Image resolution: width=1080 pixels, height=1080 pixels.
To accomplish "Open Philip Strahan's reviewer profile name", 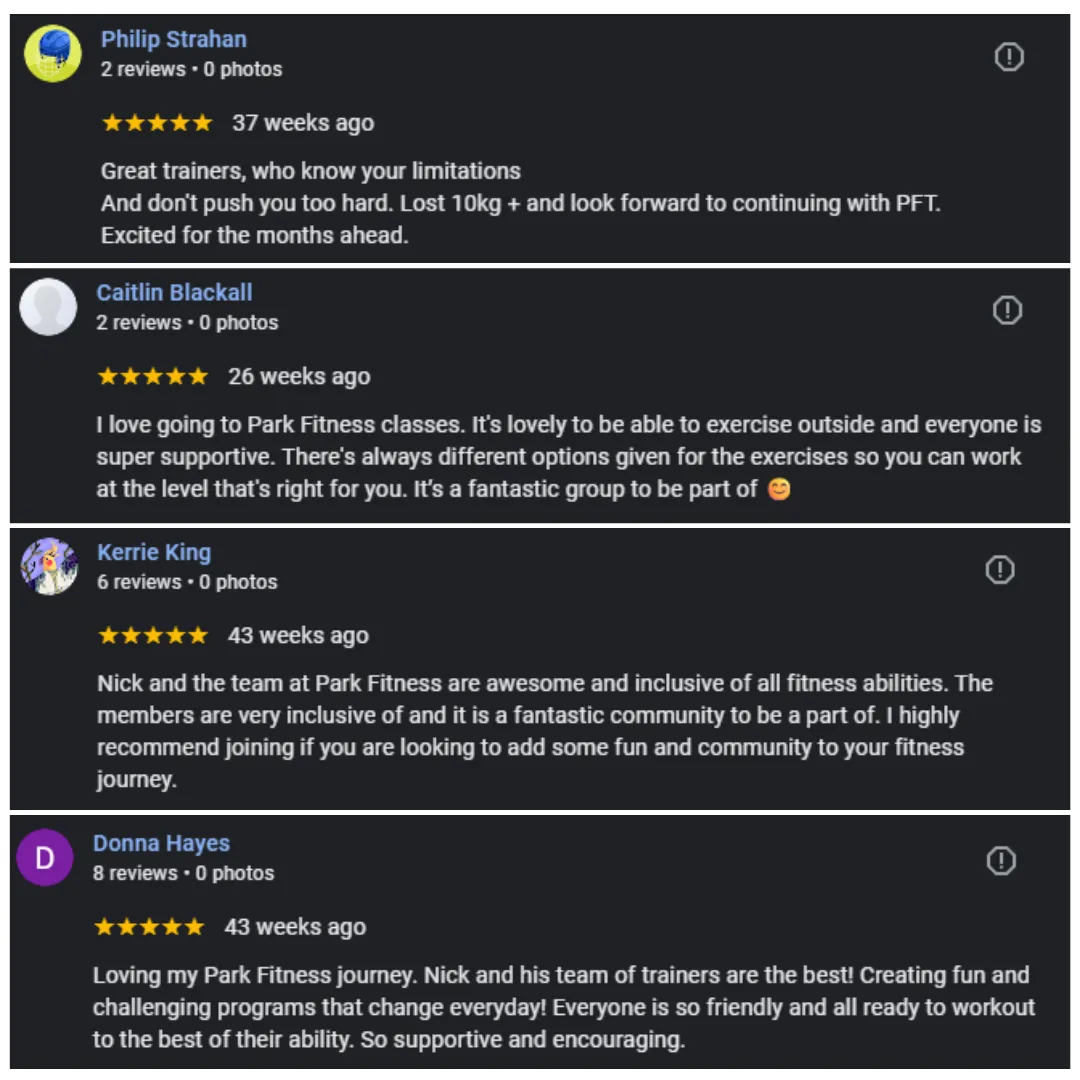I will coord(173,39).
